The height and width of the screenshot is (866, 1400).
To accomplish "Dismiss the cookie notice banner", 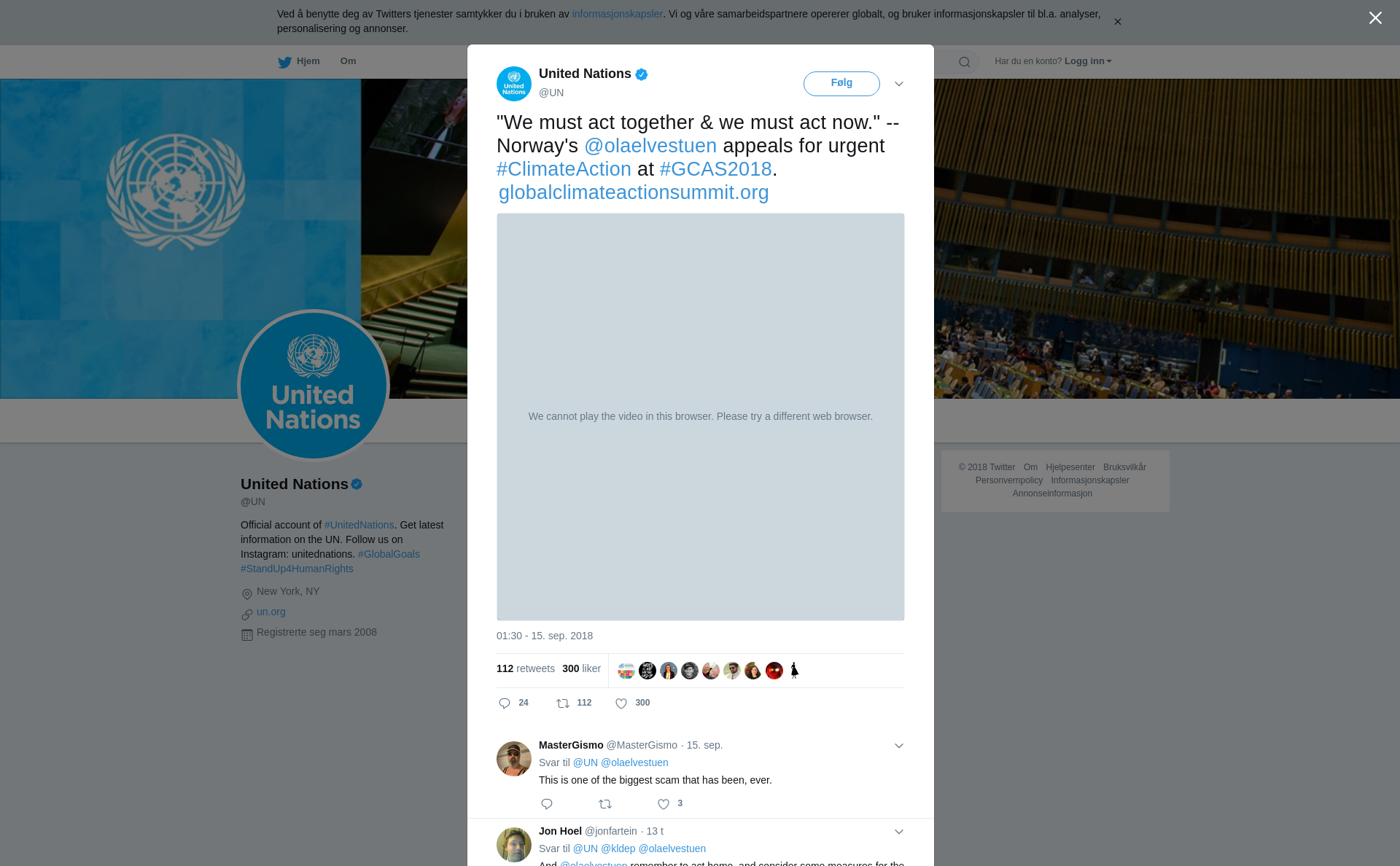I will 1117,22.
